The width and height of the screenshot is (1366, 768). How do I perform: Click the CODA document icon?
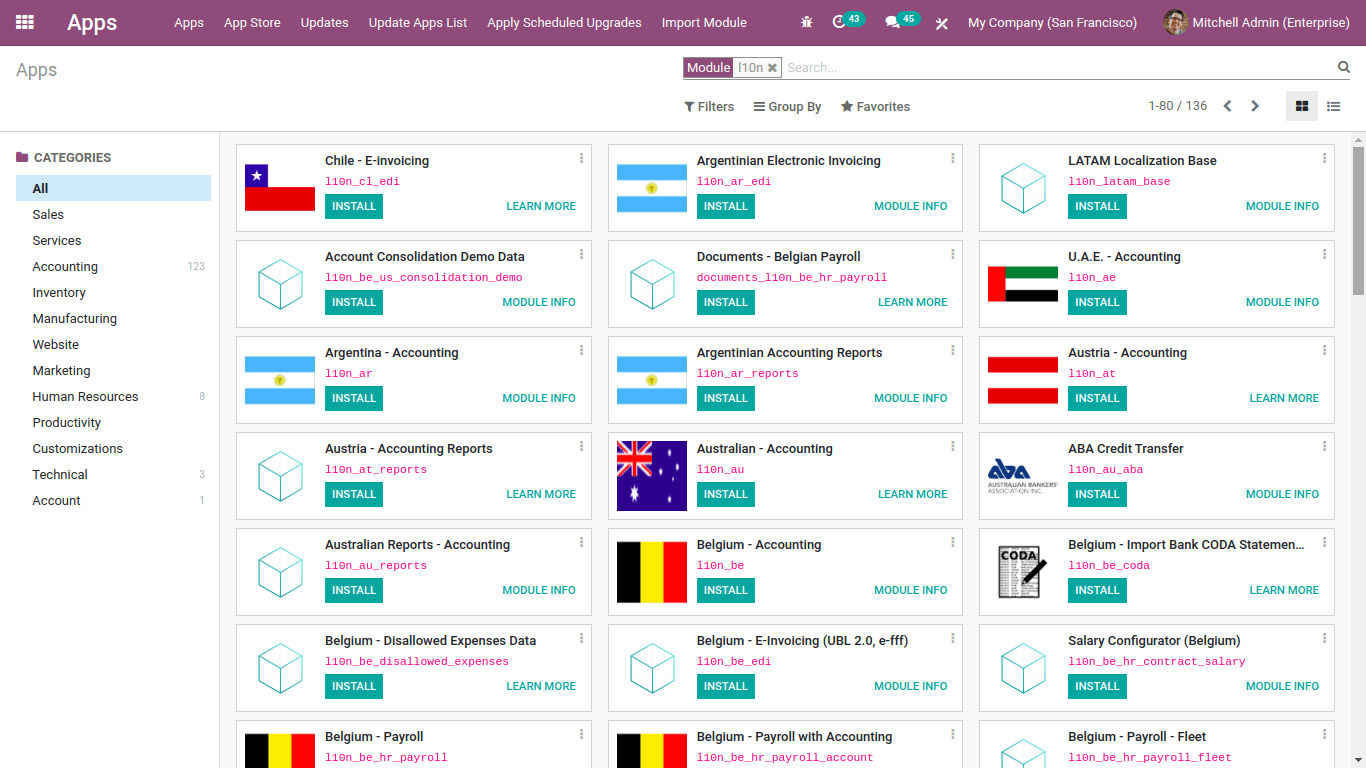tap(1023, 572)
